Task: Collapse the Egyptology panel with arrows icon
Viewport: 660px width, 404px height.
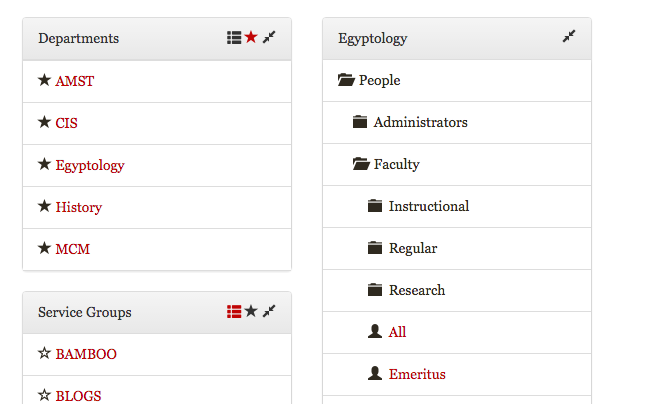Action: pyautogui.click(x=569, y=36)
